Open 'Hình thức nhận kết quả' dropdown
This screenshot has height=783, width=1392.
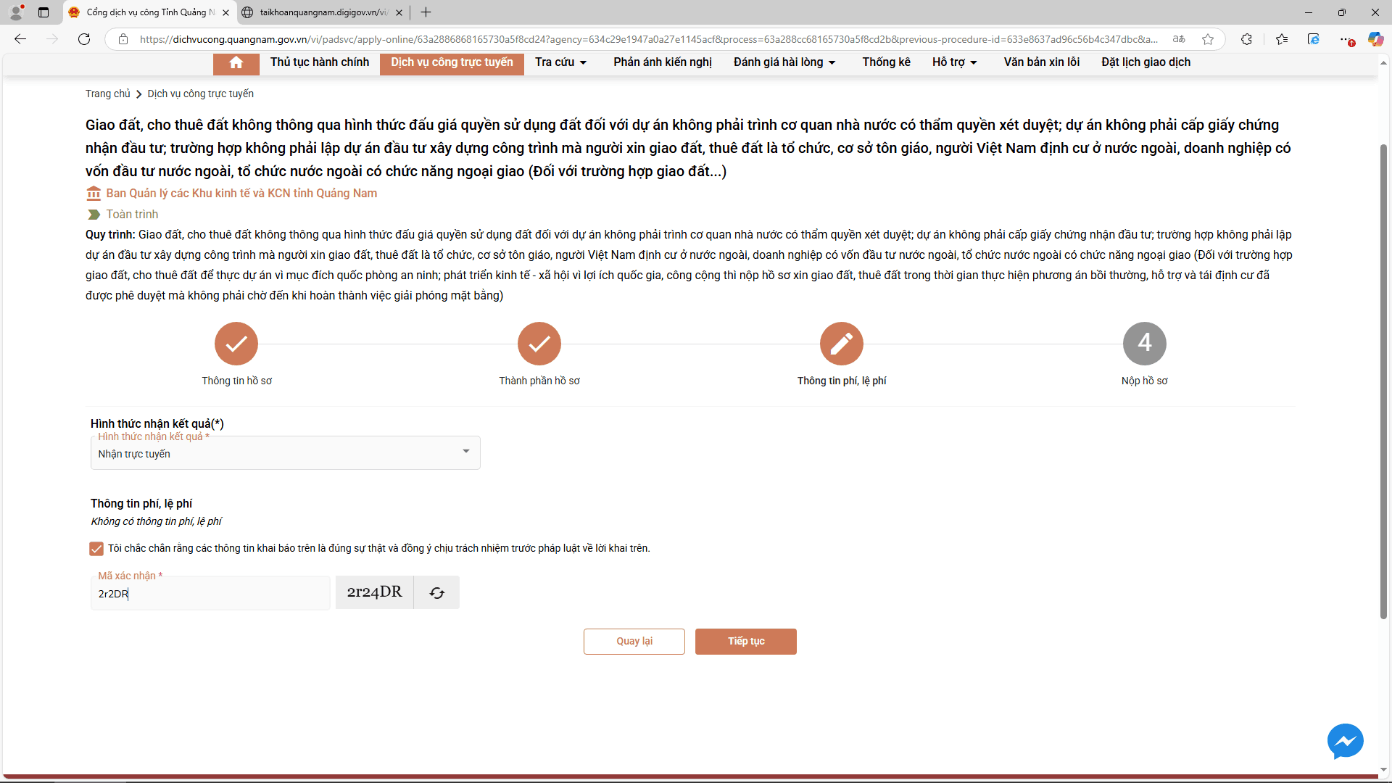[285, 453]
